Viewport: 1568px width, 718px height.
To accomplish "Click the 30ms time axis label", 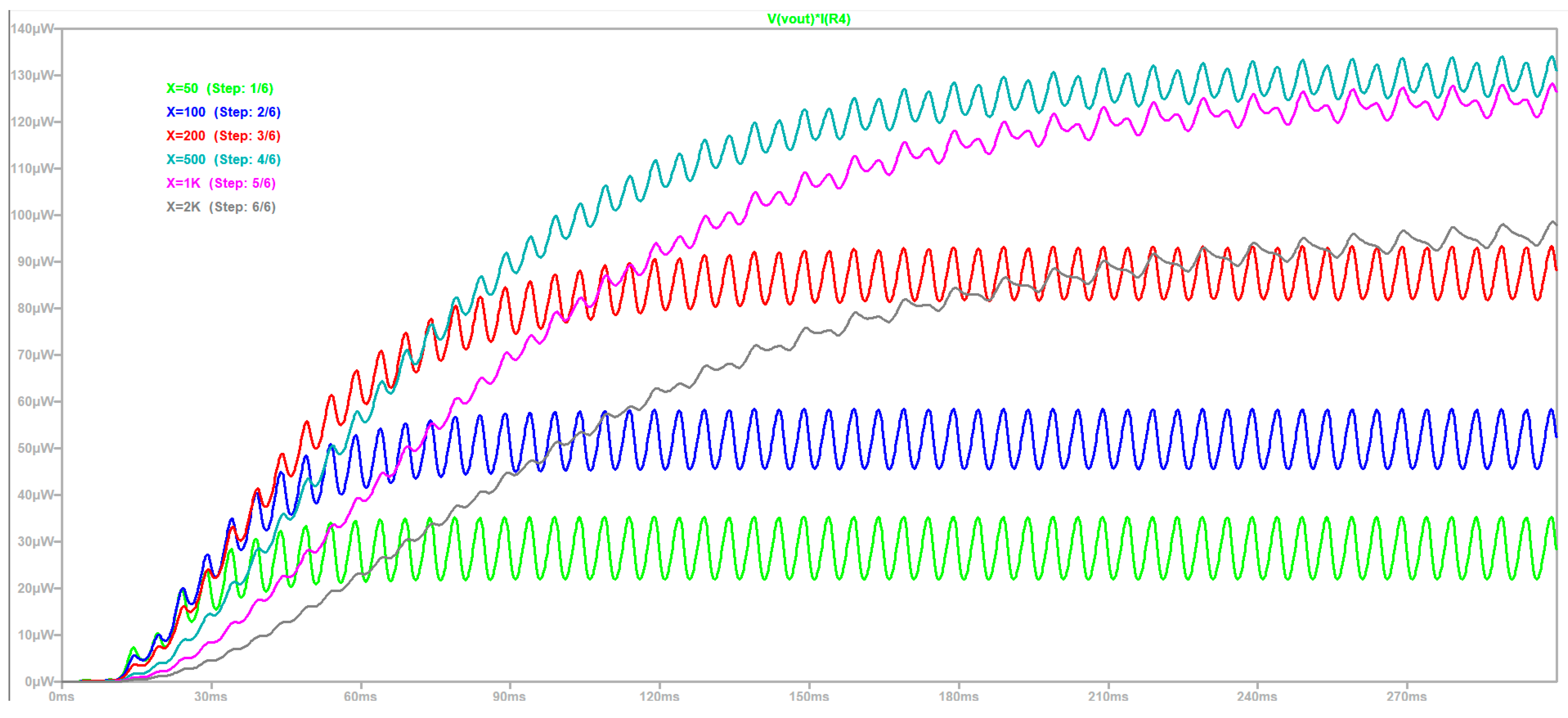I will pyautogui.click(x=211, y=697).
